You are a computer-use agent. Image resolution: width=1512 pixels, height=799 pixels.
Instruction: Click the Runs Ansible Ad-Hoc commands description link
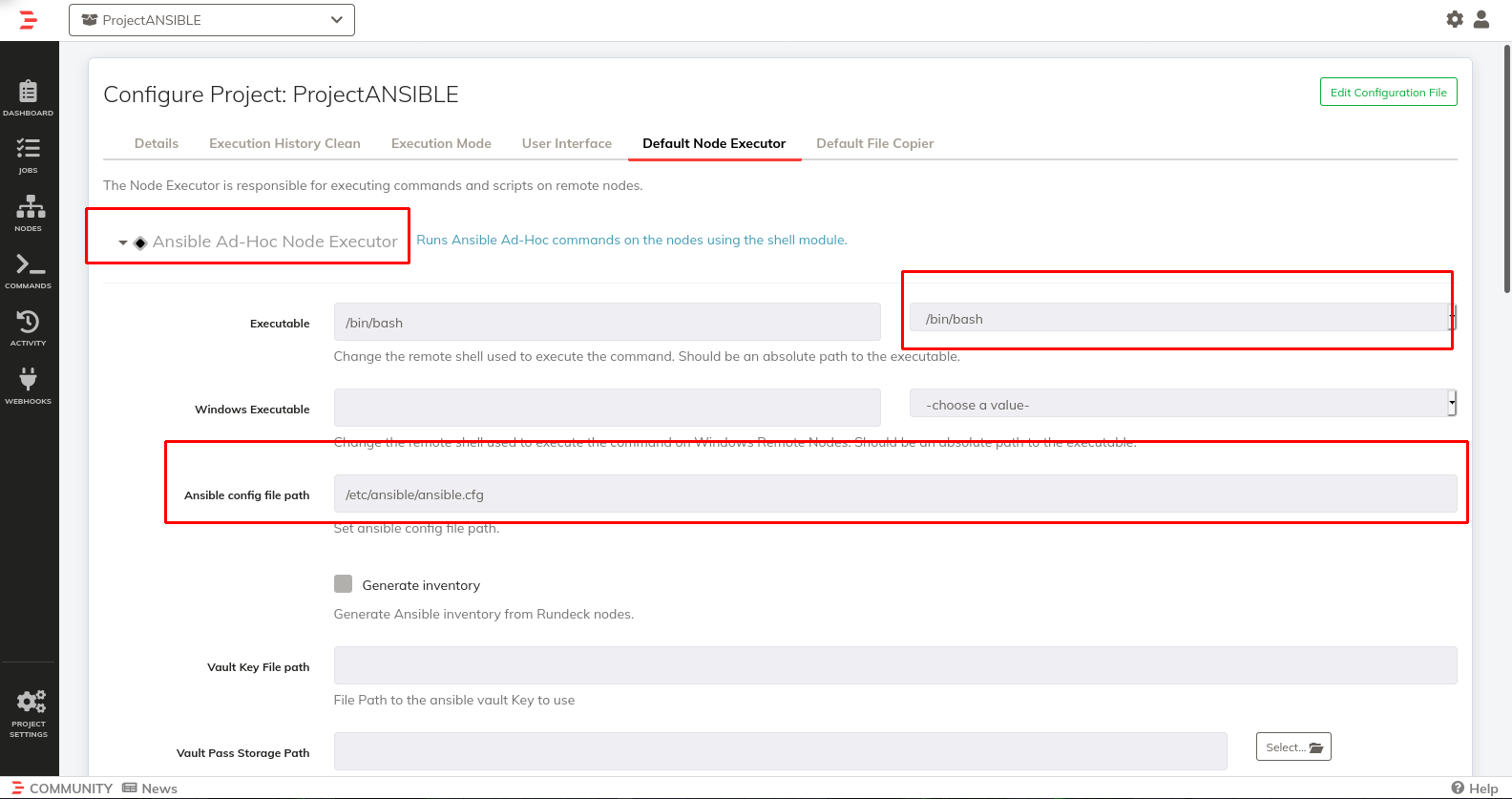[x=632, y=240]
